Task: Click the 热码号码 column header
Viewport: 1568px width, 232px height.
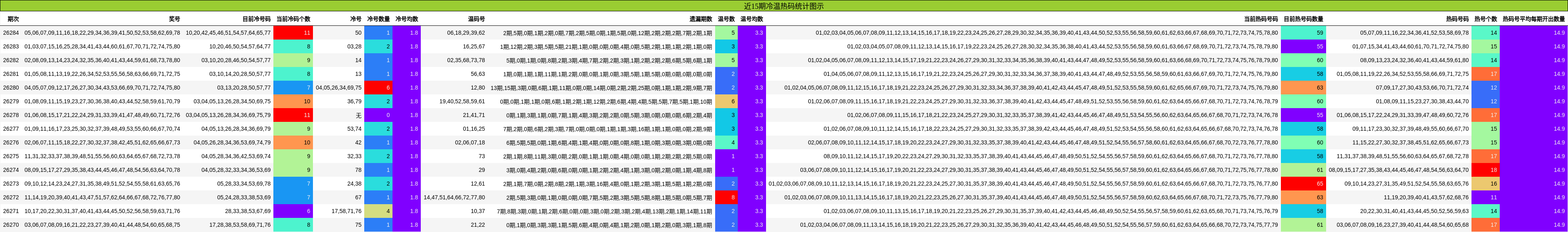Action: tap(1457, 19)
